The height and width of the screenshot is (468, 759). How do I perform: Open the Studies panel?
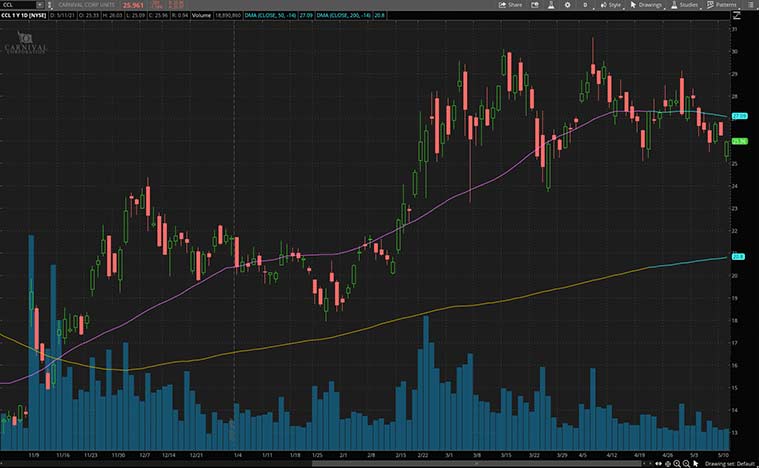point(685,5)
